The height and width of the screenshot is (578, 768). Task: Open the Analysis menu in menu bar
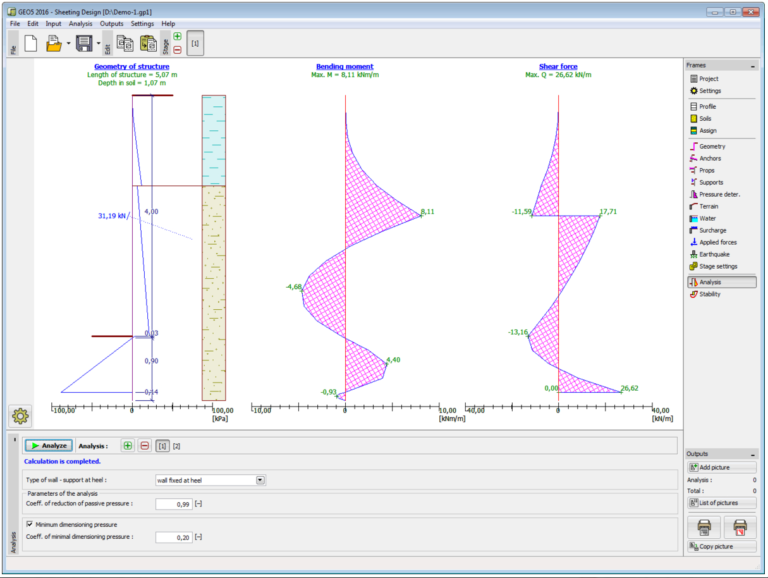click(x=81, y=23)
